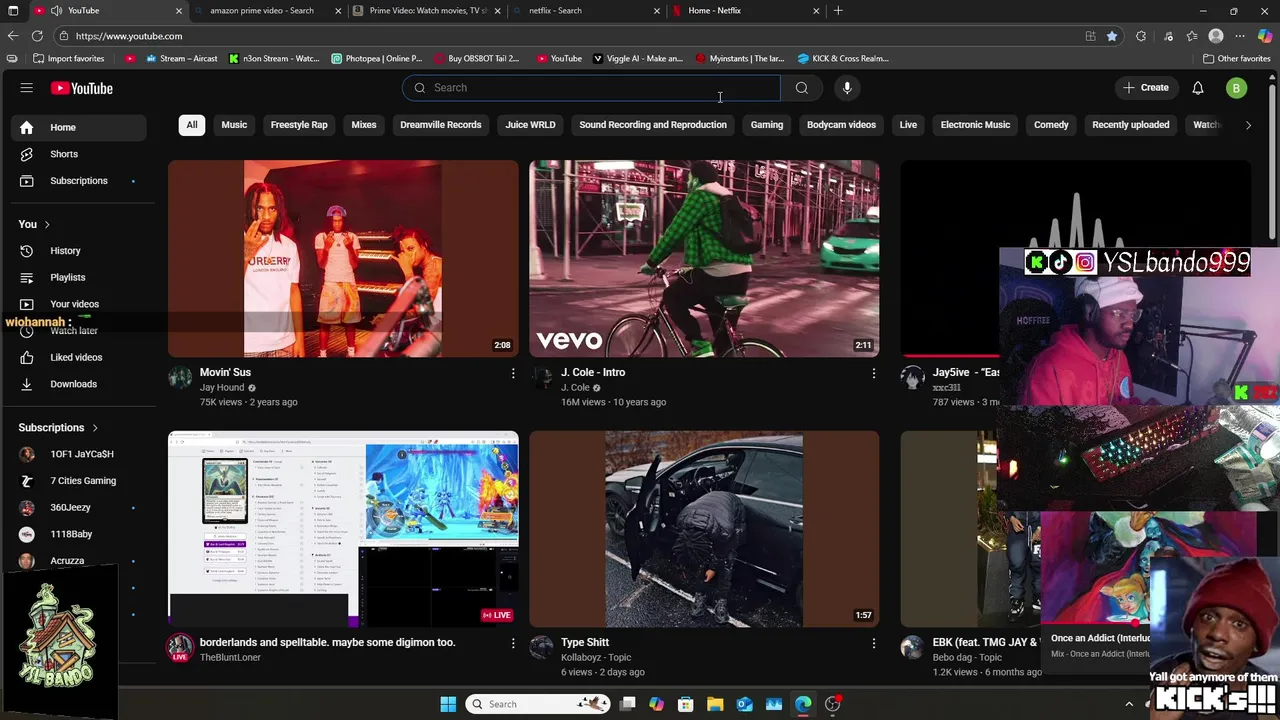Select the Electronic Music chip

975,125
